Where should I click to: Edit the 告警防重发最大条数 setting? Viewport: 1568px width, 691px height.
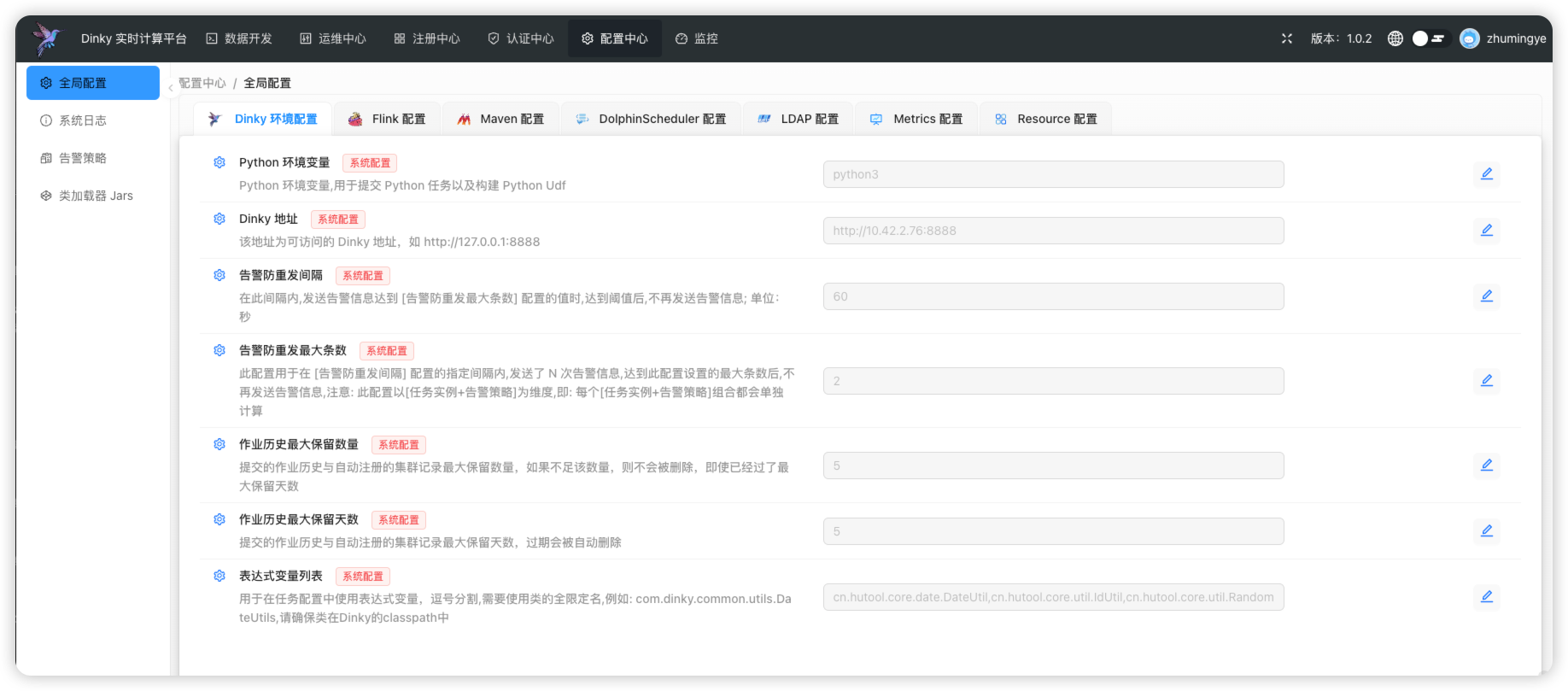[1487, 381]
